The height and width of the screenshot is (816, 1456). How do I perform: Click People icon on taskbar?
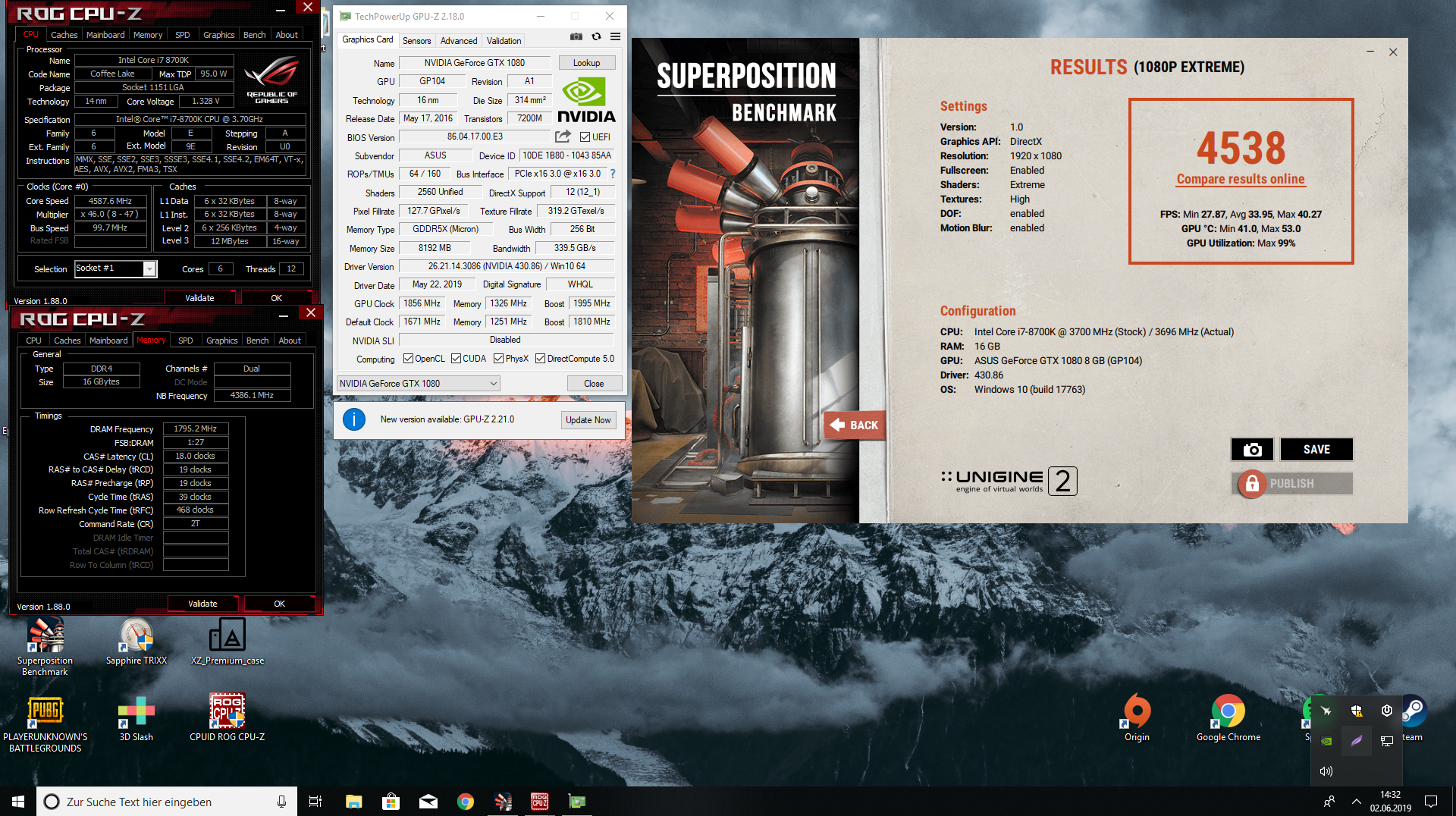point(1329,802)
